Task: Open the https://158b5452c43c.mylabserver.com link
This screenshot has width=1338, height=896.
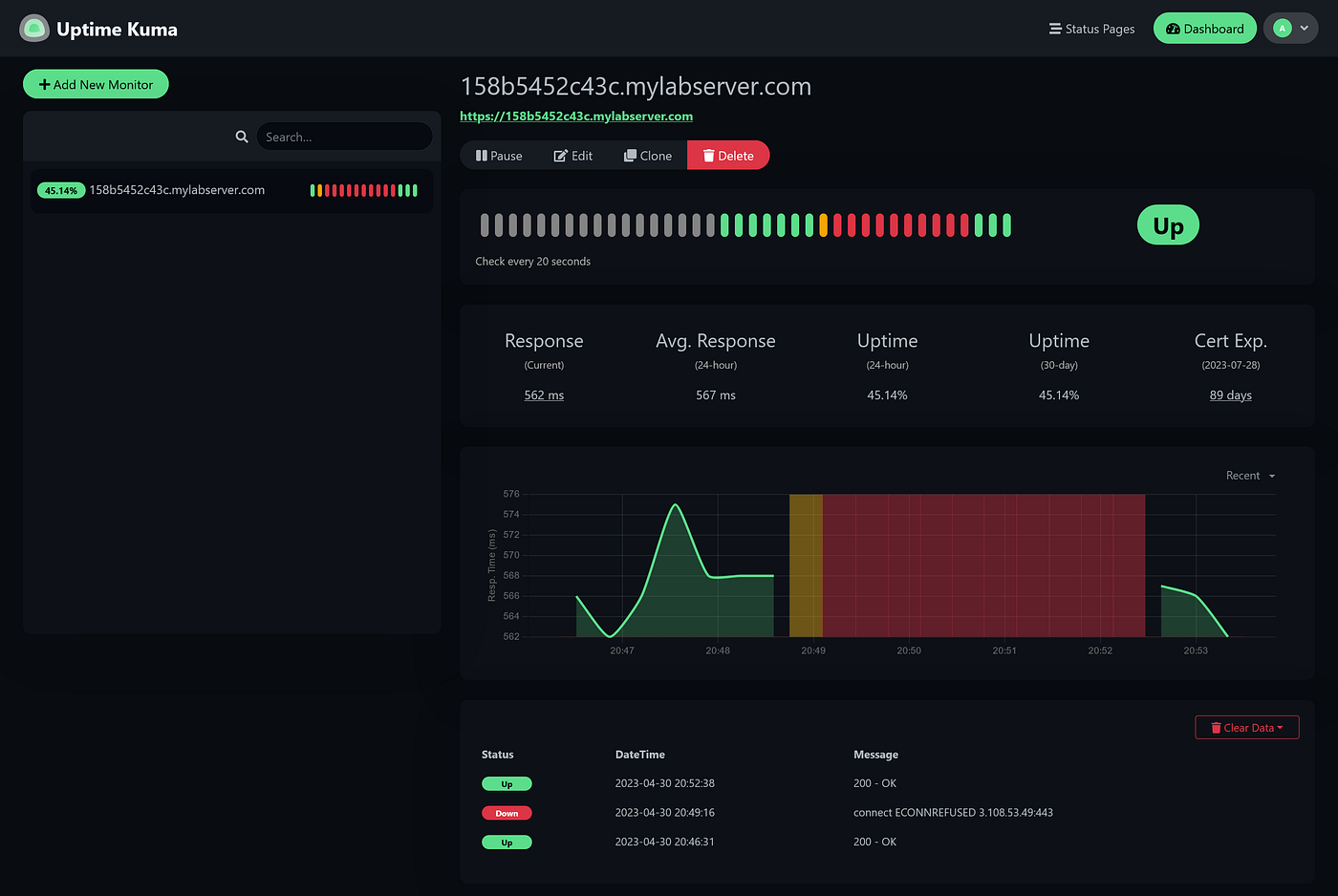Action: point(576,117)
